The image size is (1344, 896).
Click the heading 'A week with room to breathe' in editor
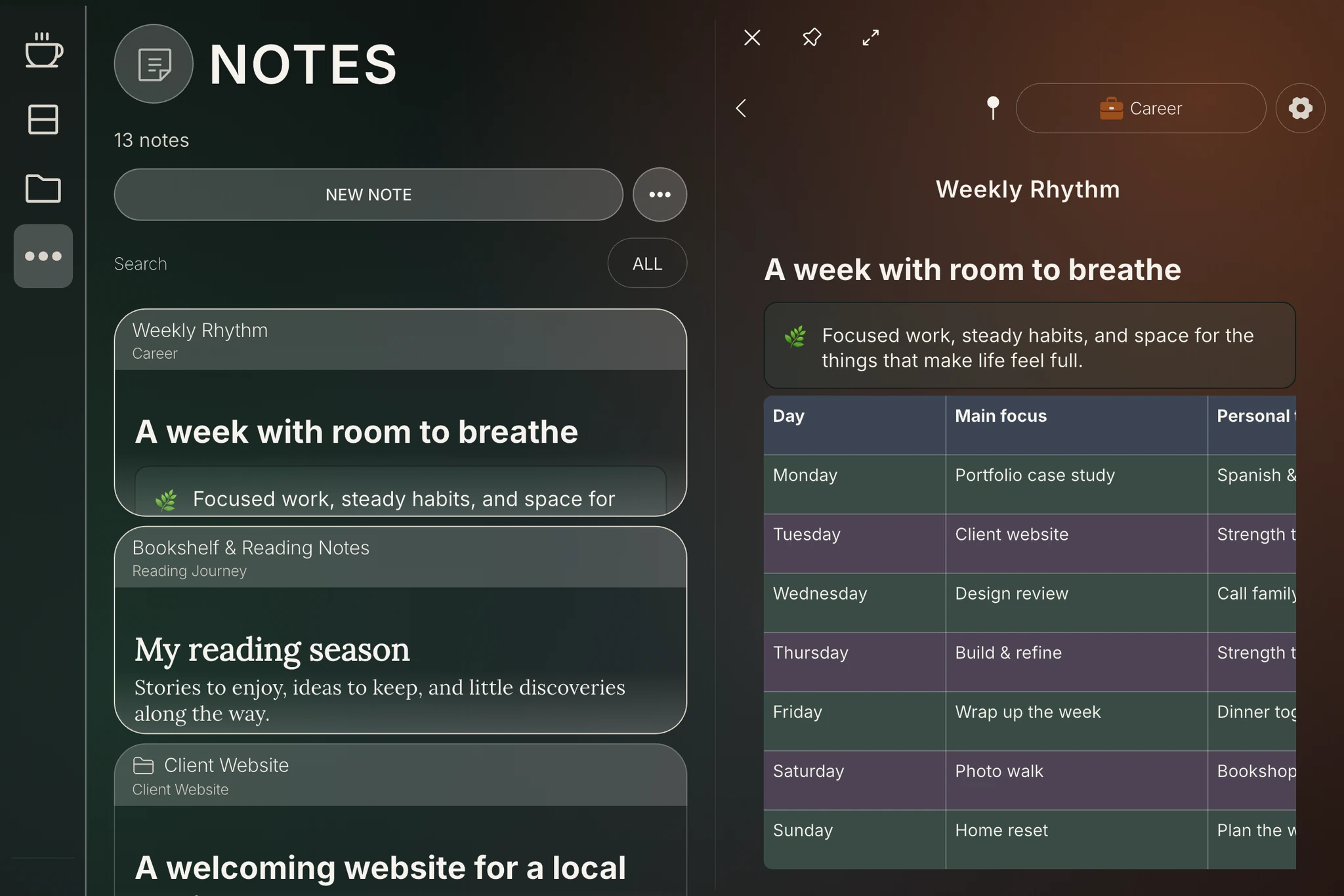pyautogui.click(x=973, y=270)
